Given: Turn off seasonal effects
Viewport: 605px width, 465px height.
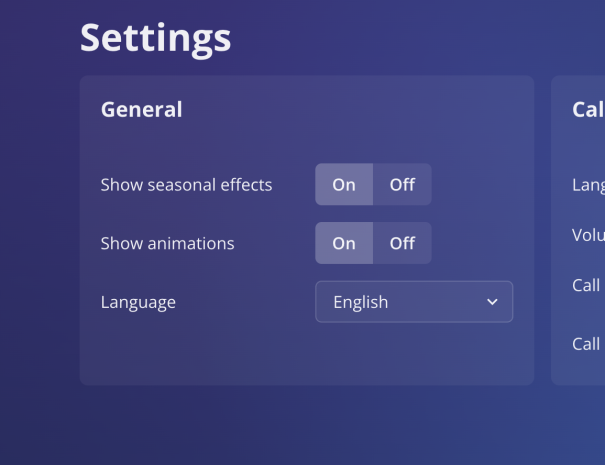Looking at the screenshot, I should 402,185.
